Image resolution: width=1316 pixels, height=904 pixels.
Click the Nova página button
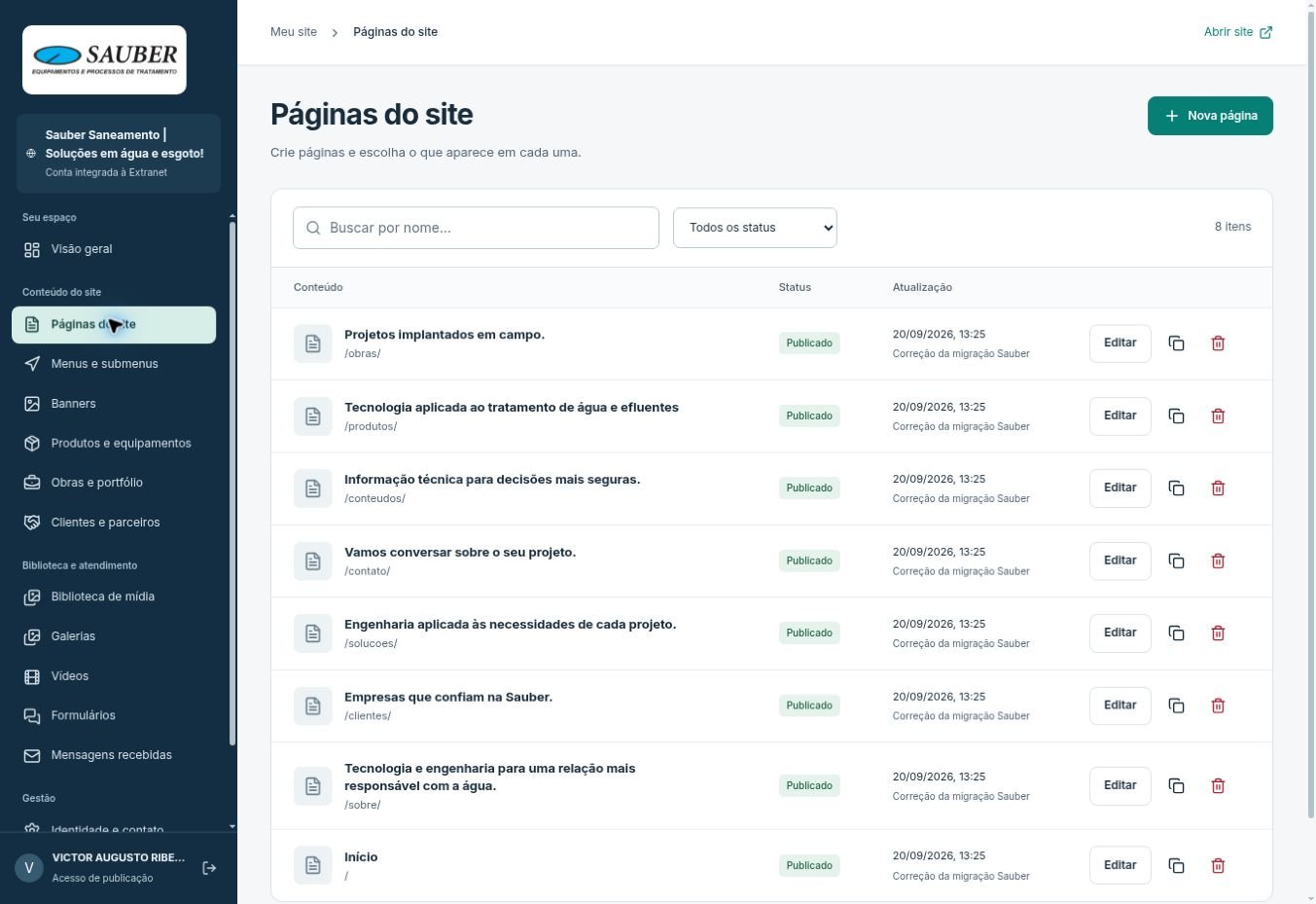[1210, 116]
